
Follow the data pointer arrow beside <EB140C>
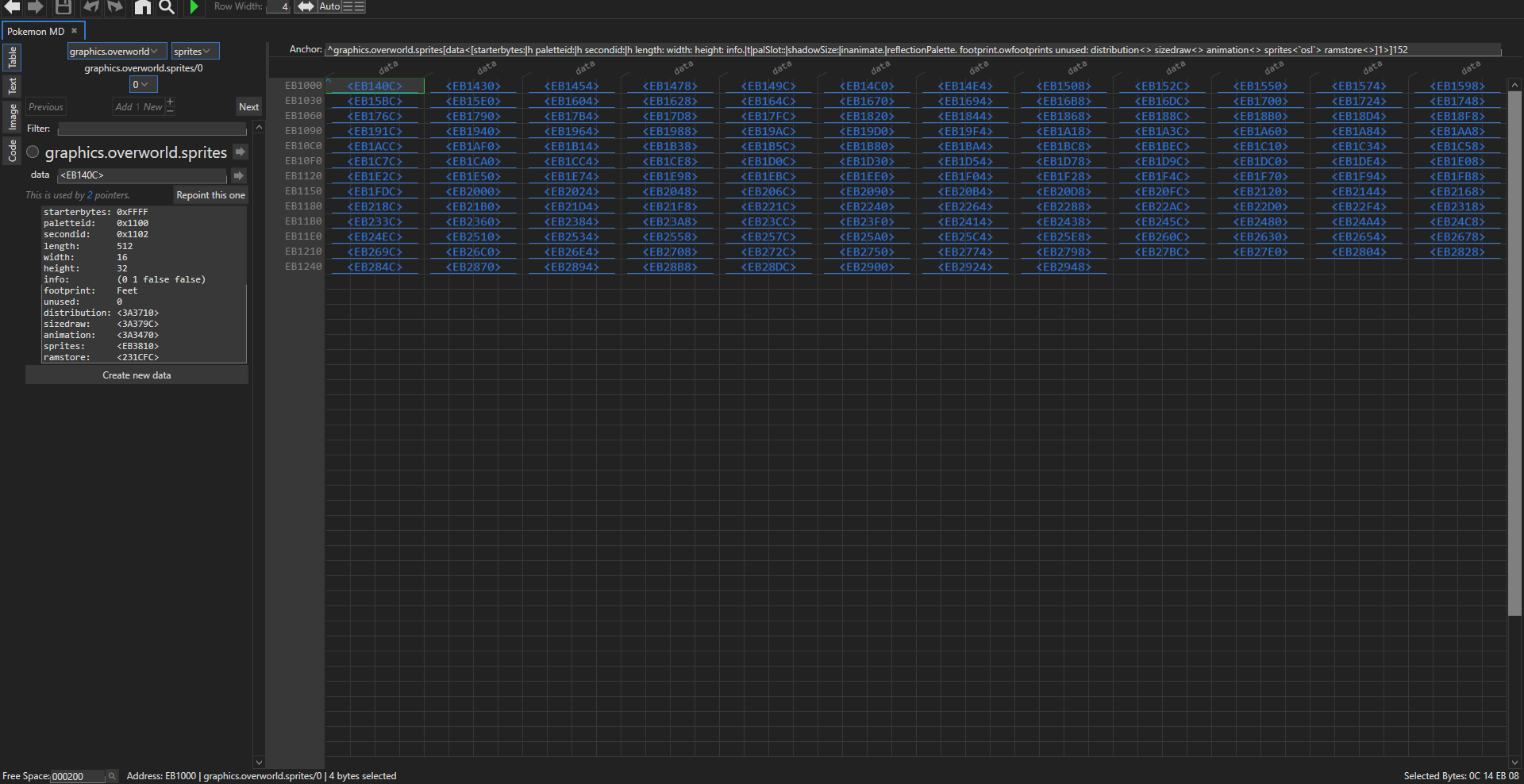[238, 175]
